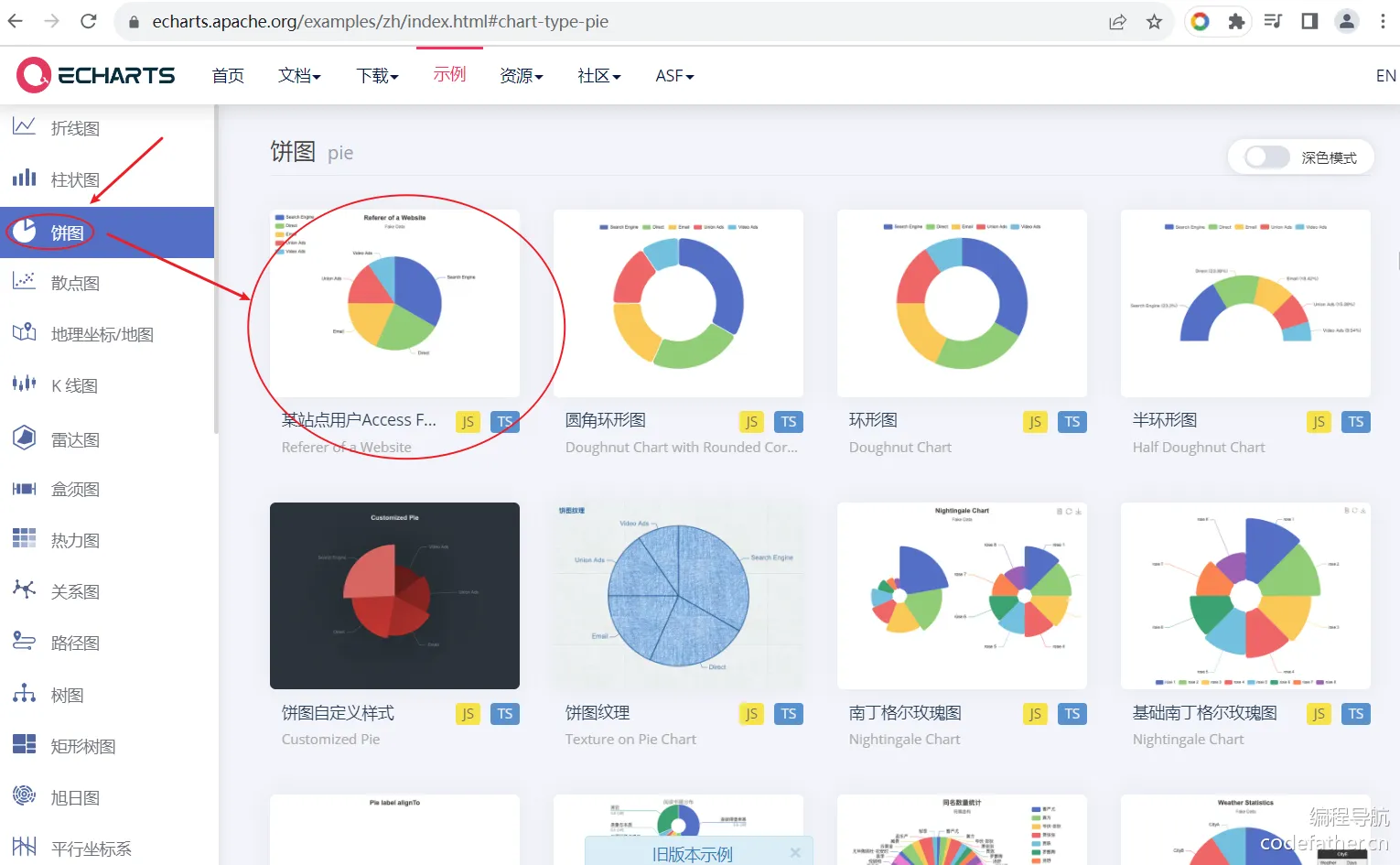The width and height of the screenshot is (1400, 865).
Task: Open the browser extensions puzzle icon
Action: (1236, 21)
